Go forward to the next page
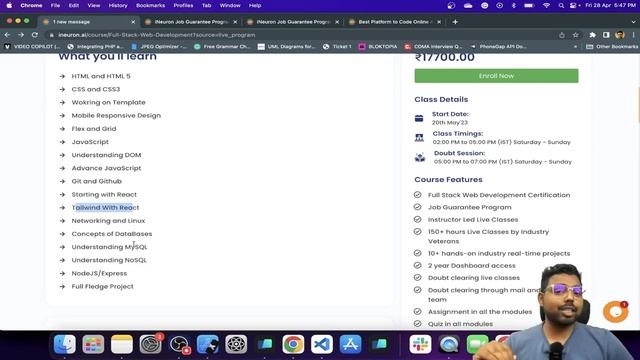This screenshot has height=360, width=640. coord(21,35)
